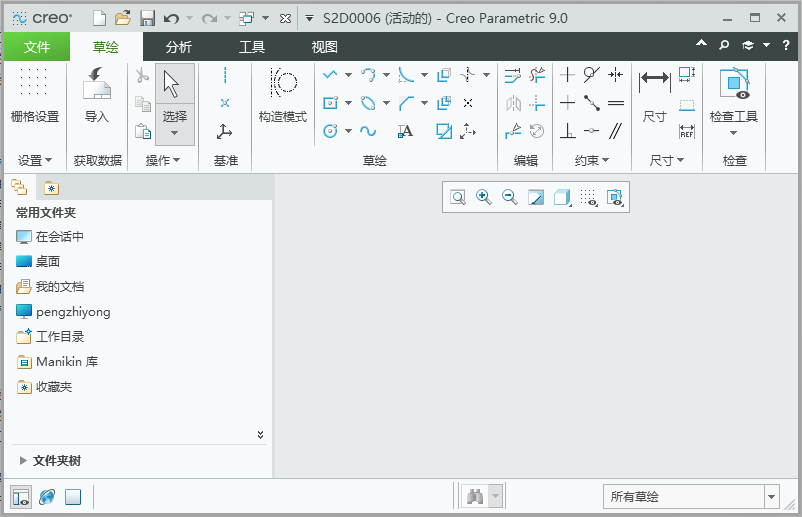The image size is (802, 517).
Task: Select the sketch Point tool
Action: click(467, 103)
